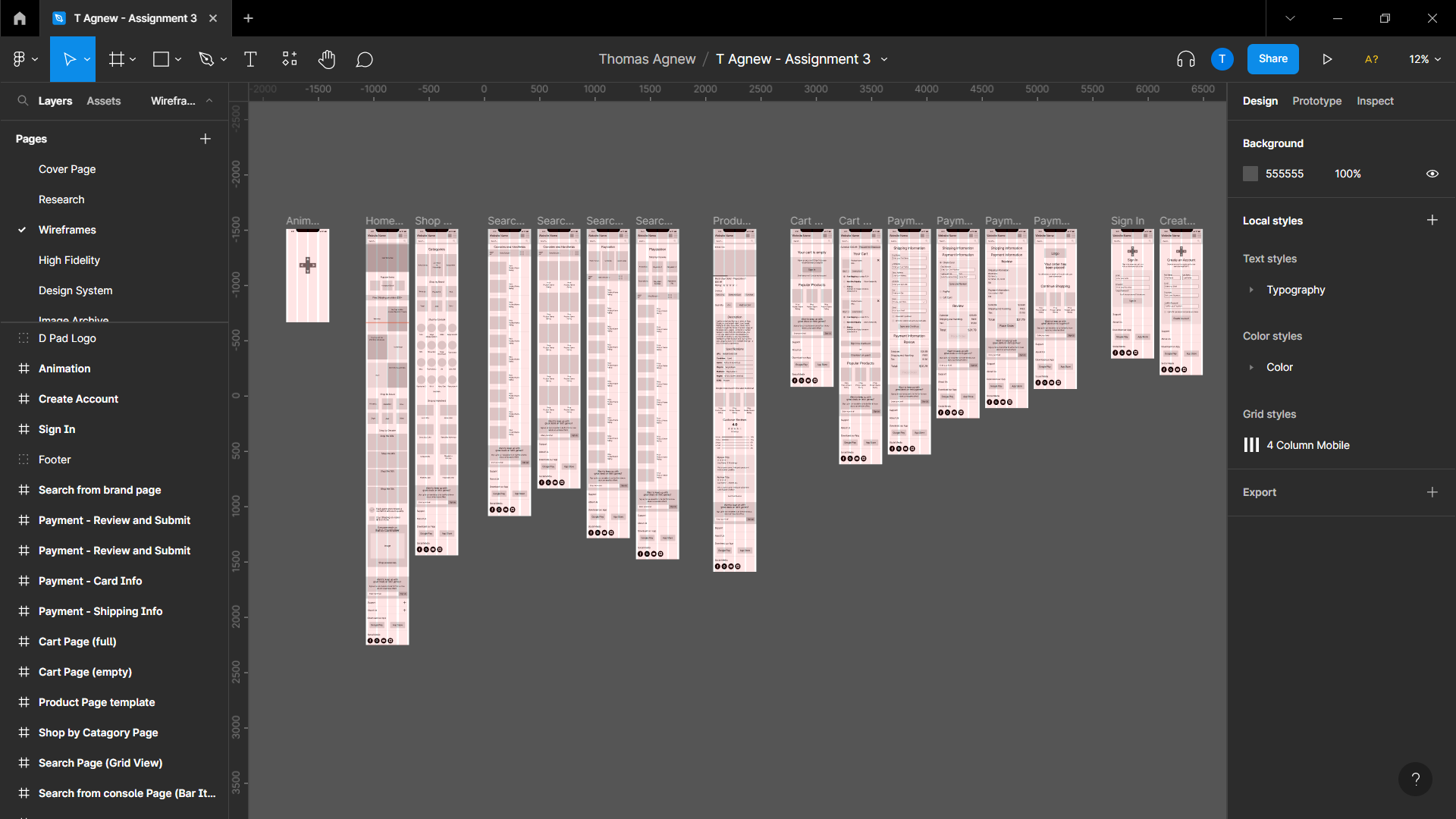Start audio conversation with headphones icon
The width and height of the screenshot is (1456, 819).
tap(1186, 59)
